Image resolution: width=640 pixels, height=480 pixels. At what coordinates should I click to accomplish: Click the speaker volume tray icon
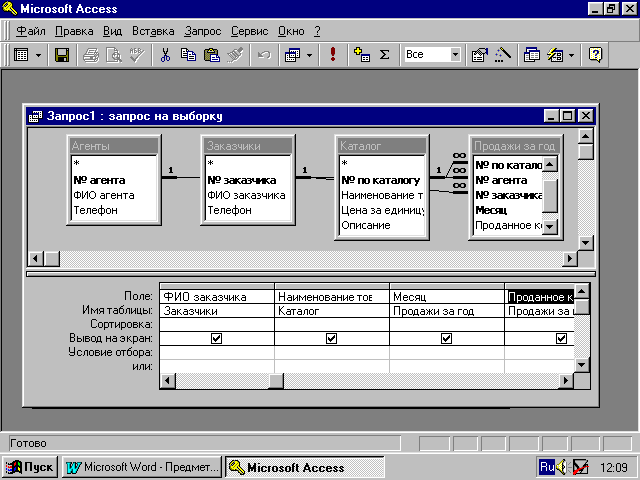[563, 467]
